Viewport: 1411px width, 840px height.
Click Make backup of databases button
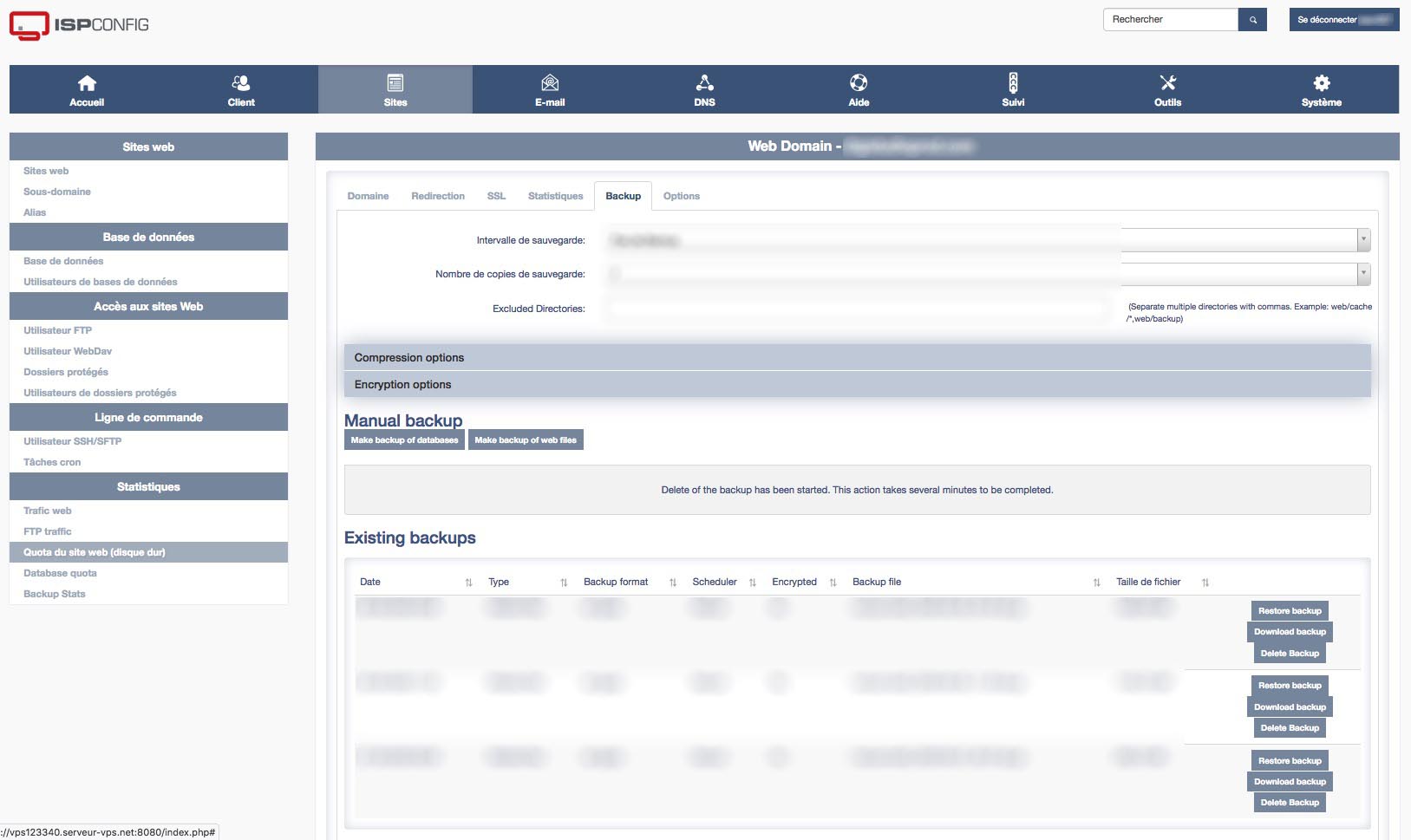click(404, 440)
